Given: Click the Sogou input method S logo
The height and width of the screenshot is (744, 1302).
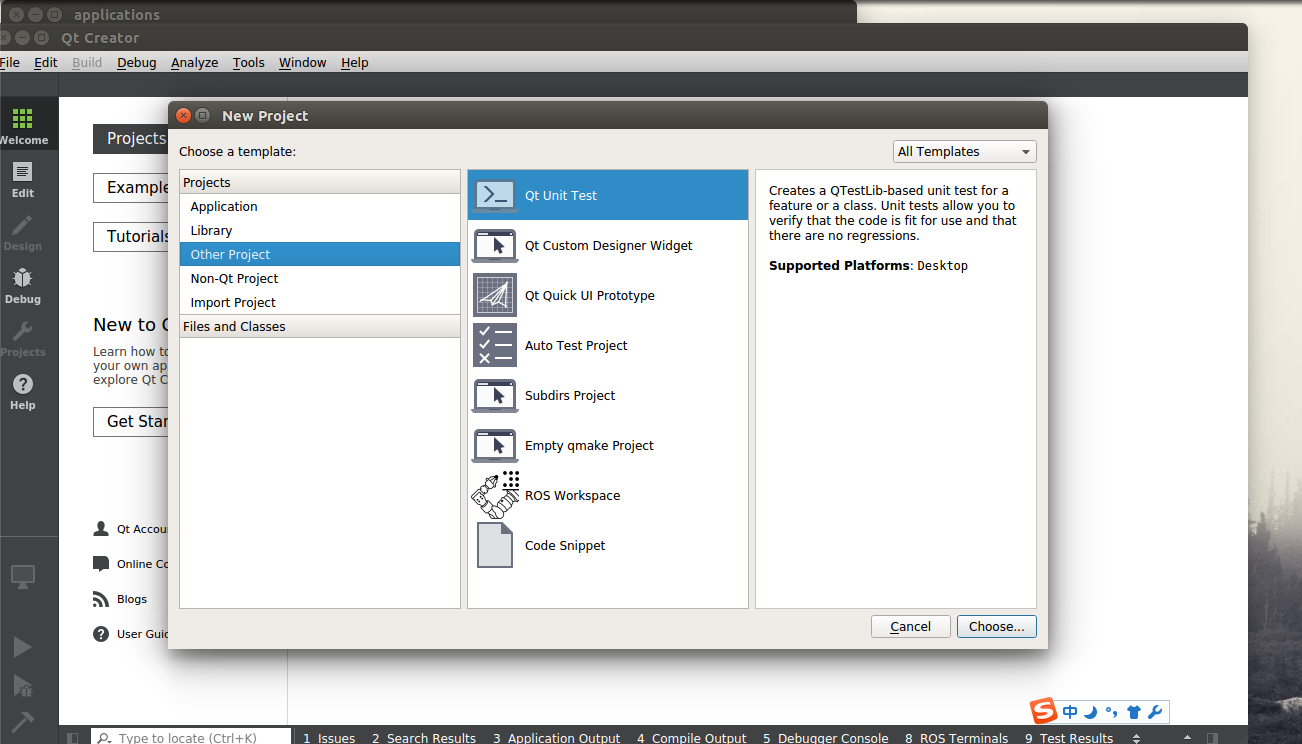Looking at the screenshot, I should click(x=1044, y=711).
